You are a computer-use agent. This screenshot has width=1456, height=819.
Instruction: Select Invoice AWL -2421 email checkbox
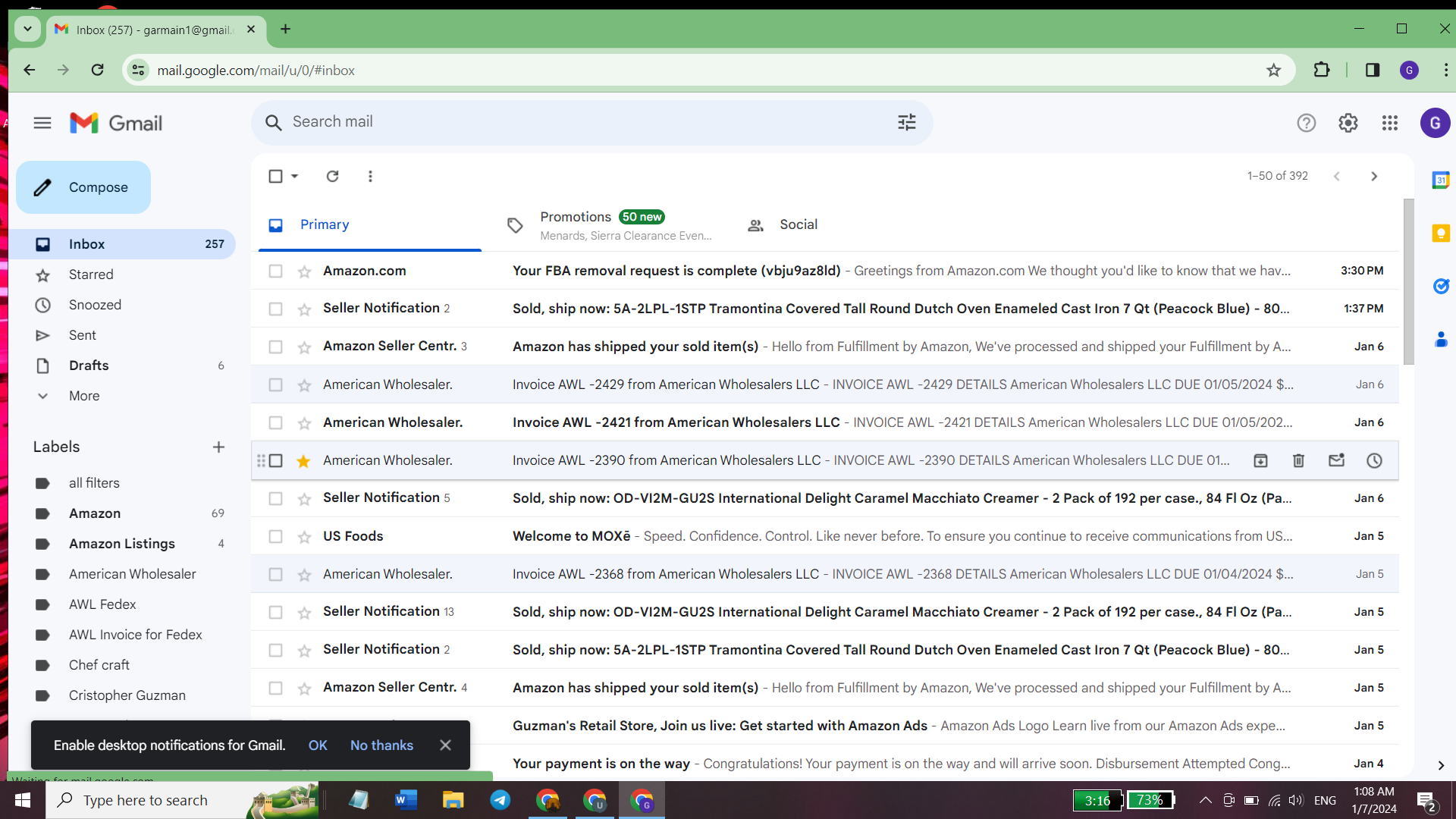point(275,422)
